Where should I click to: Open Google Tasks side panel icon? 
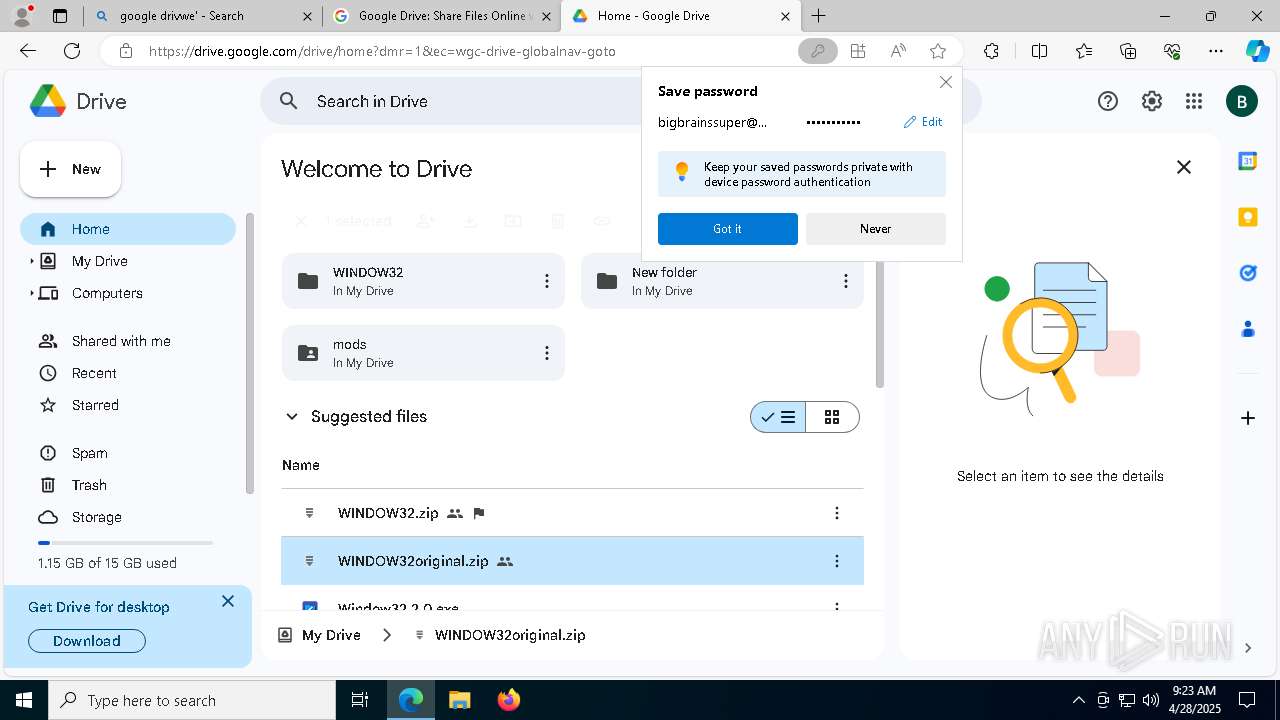tap(1248, 272)
